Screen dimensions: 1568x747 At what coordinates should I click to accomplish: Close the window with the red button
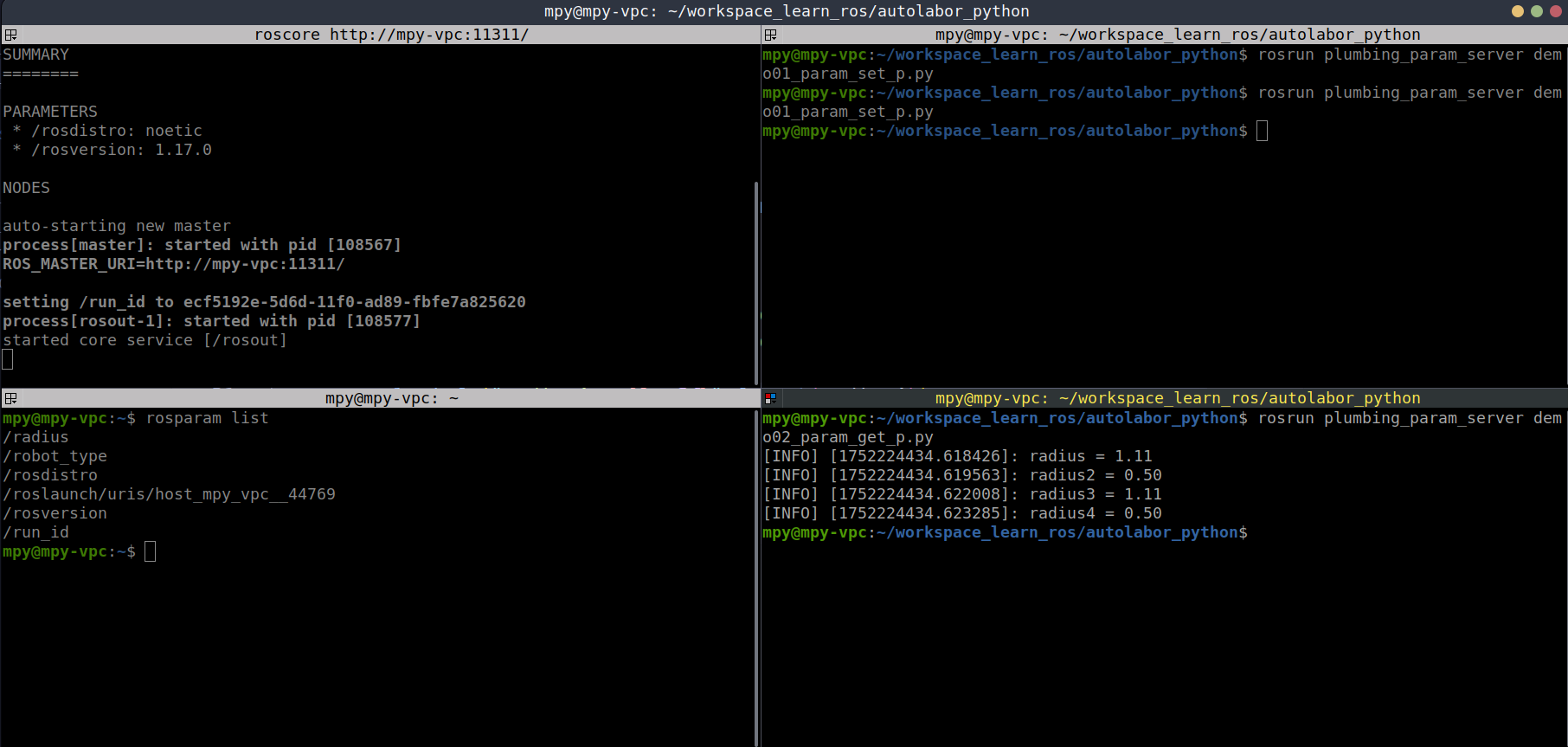pyautogui.click(x=1555, y=11)
